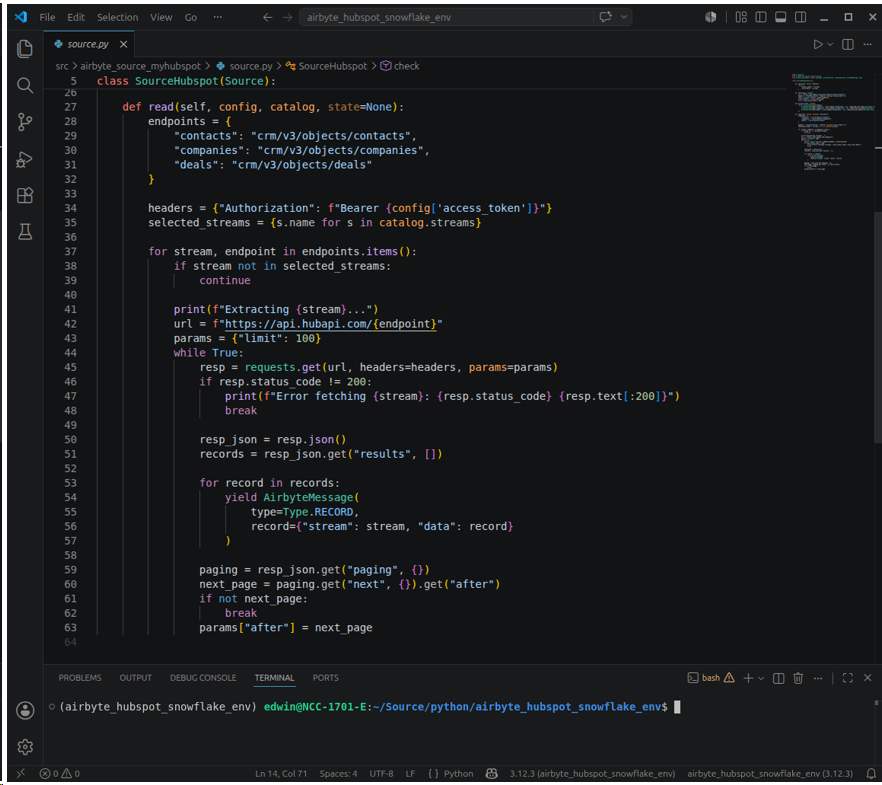
Task: Expand the Run button dropdown arrow
Action: 830,44
